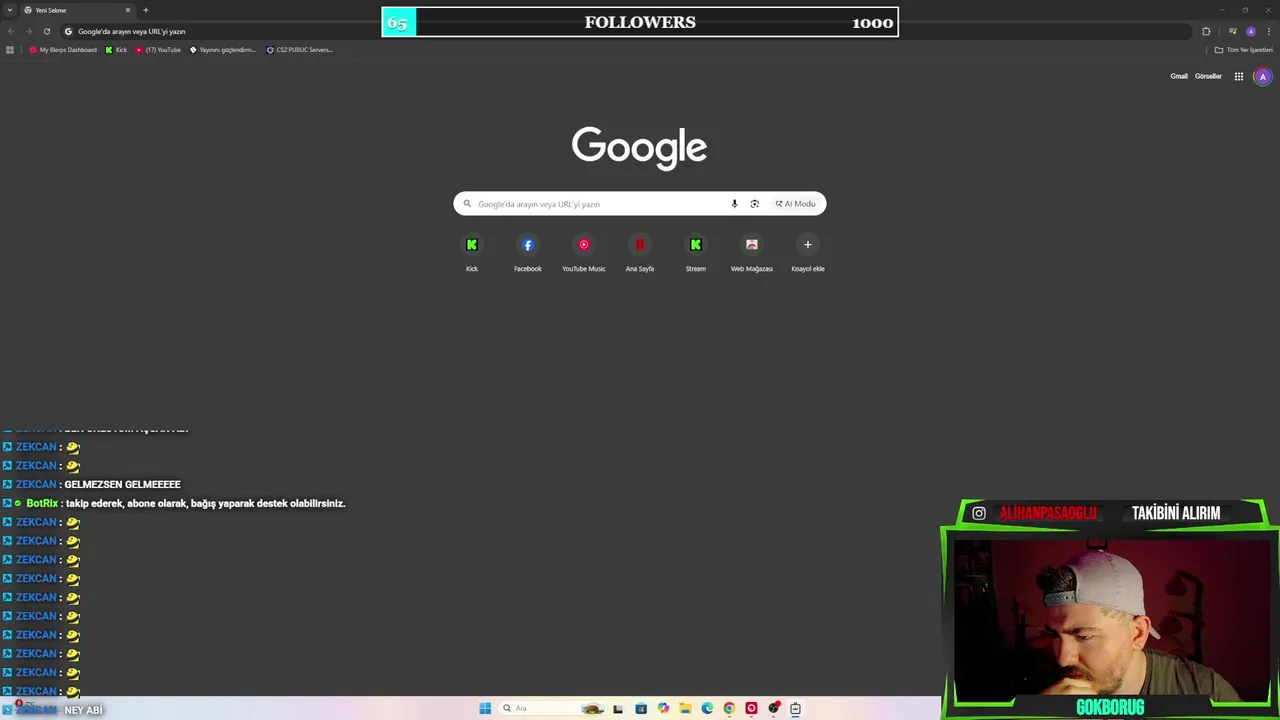Open the Ana Sayfa shortcut tile
Screen dimensions: 1280x720
[640, 253]
